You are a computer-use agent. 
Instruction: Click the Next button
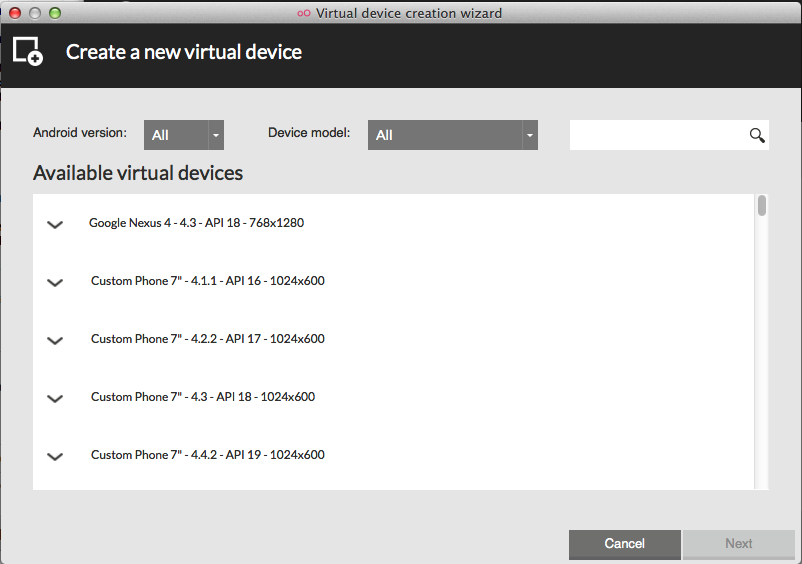pos(739,544)
